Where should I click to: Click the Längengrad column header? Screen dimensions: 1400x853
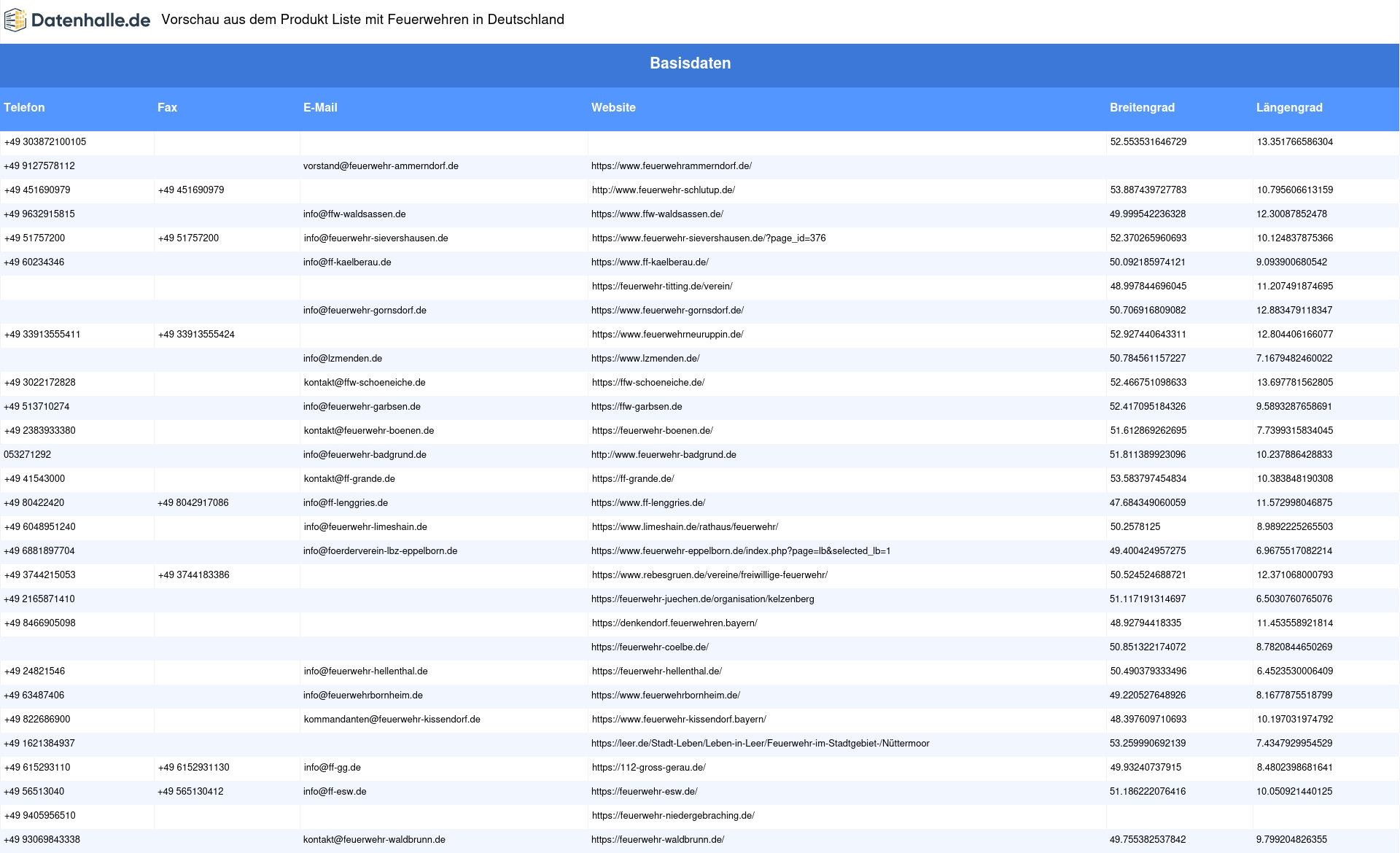[1289, 108]
